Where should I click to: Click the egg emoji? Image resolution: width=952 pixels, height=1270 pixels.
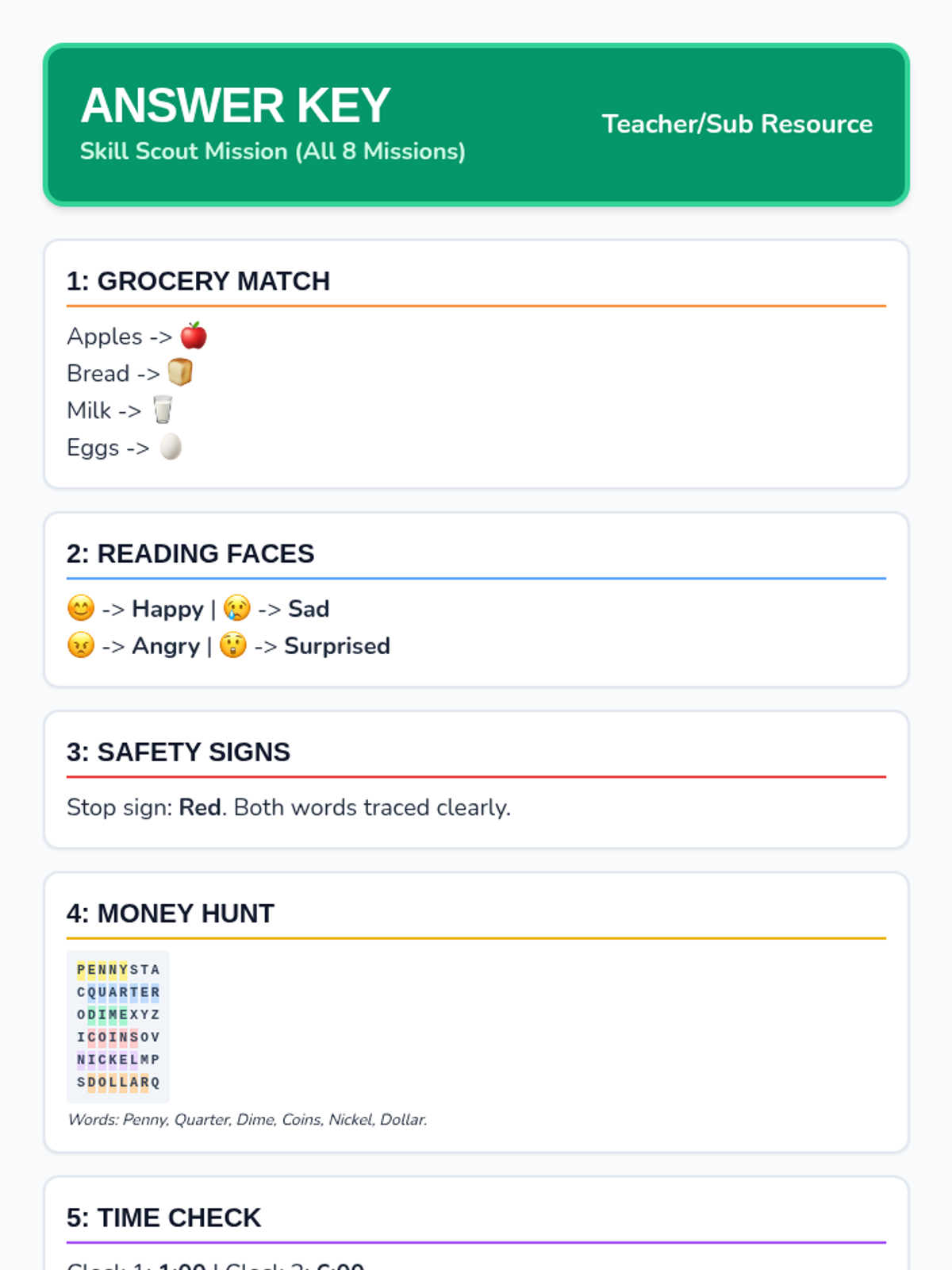tap(171, 447)
